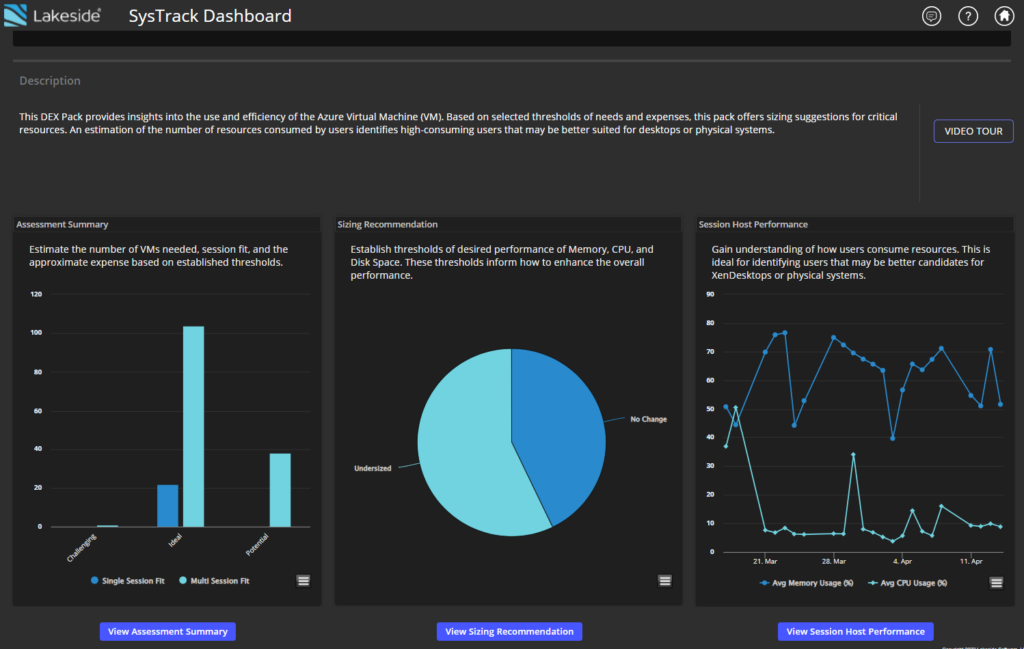
Task: Click the 'Ideal' axis label
Action: pos(175,541)
